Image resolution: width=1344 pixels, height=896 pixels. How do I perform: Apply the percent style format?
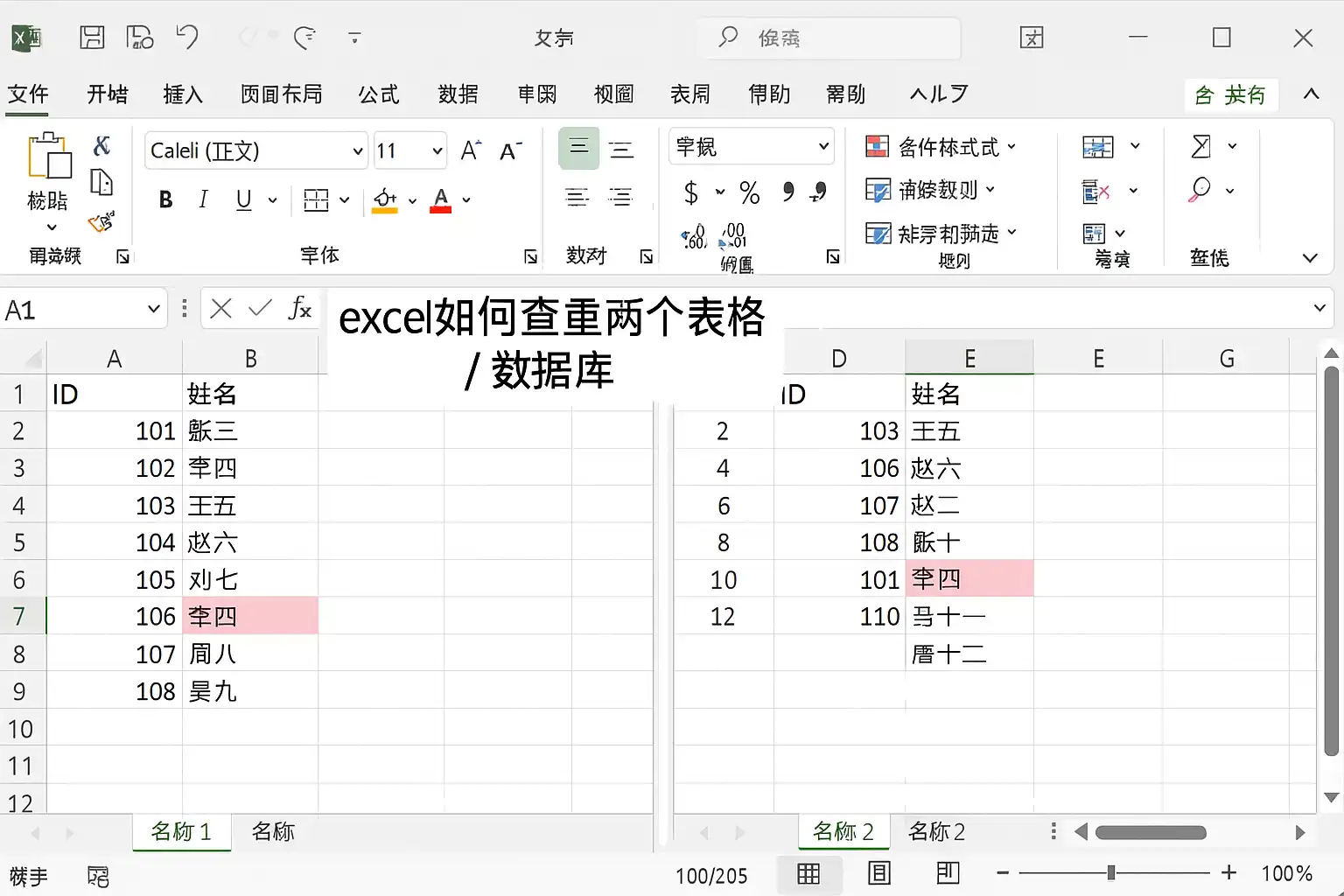[x=750, y=192]
